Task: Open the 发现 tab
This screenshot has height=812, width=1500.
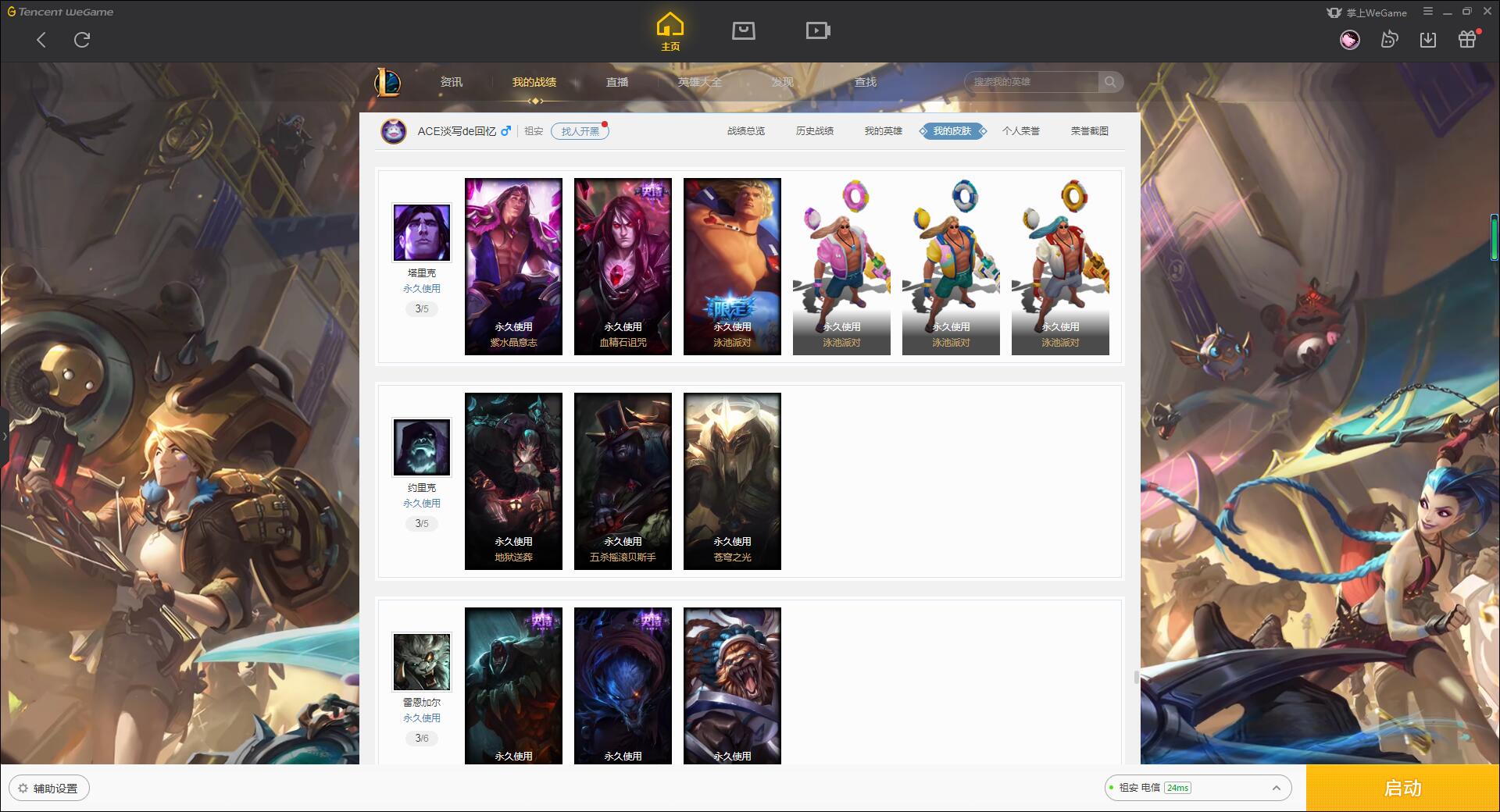Action: (x=782, y=82)
